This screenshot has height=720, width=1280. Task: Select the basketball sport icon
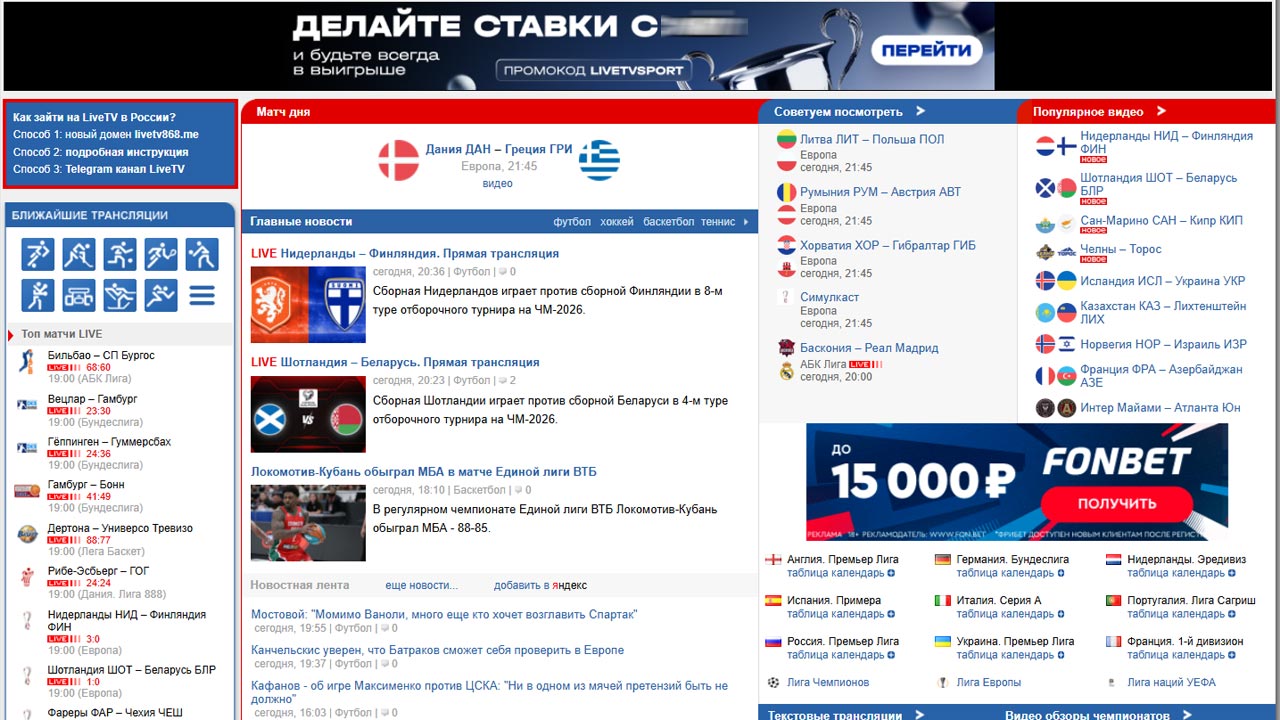pyautogui.click(x=120, y=255)
